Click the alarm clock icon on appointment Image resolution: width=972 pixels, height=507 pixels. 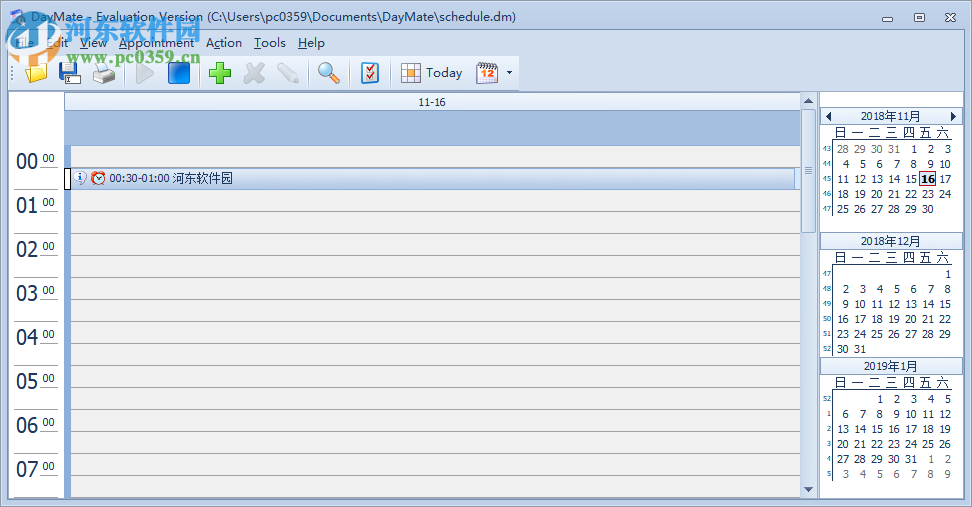click(x=98, y=179)
